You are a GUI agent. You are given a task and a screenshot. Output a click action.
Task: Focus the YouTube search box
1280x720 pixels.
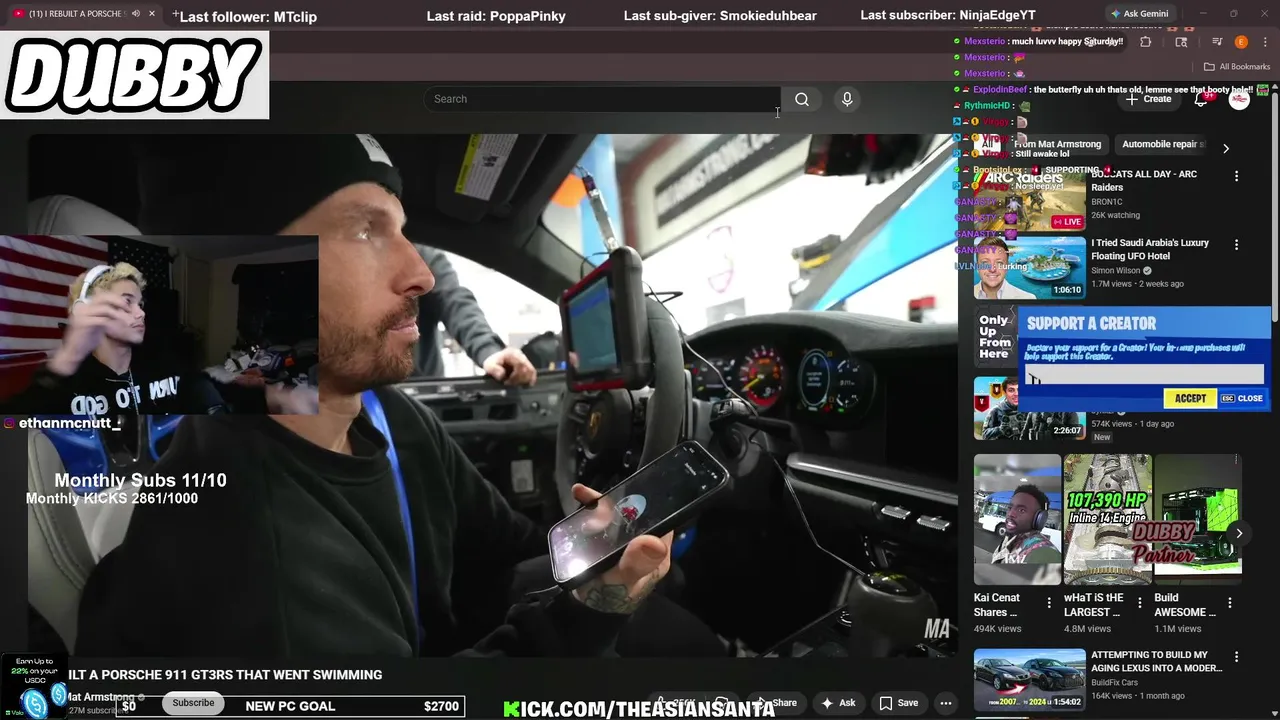pos(602,99)
